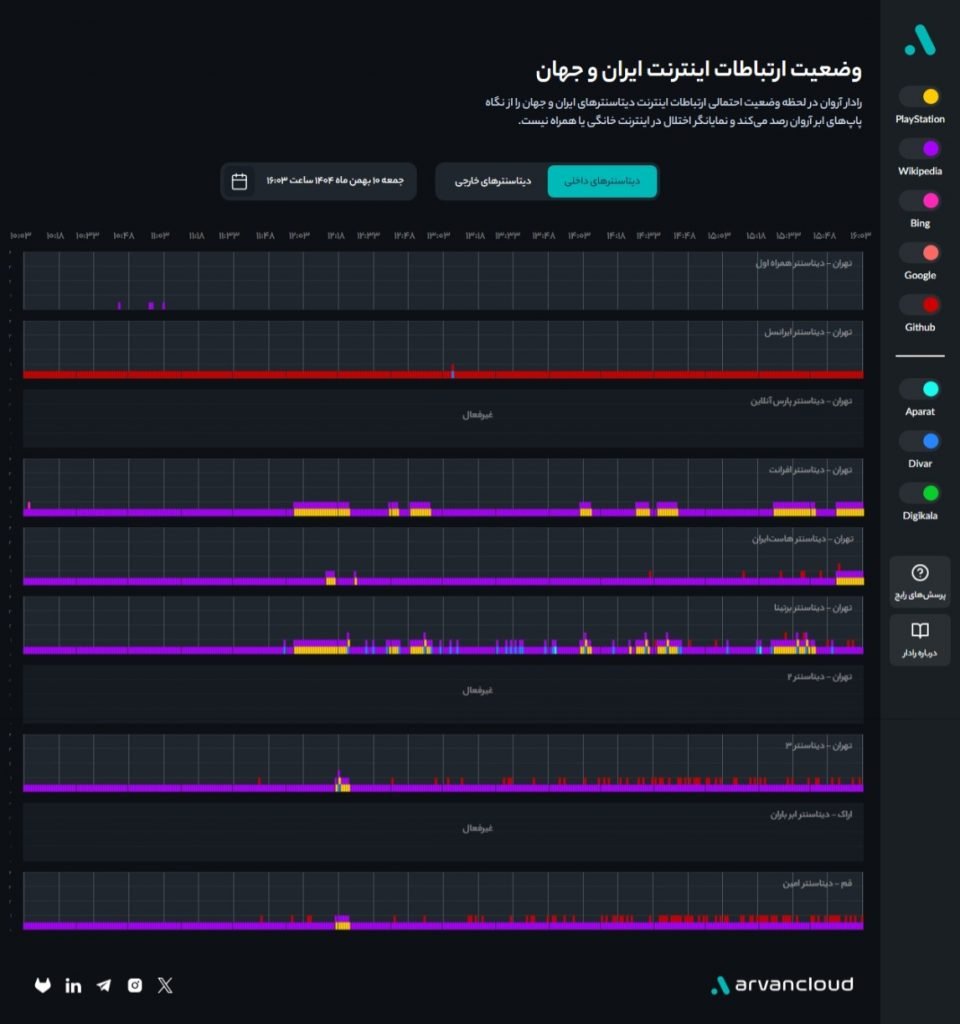Screen dimensions: 960x1024
Task: Switch to دیتاسنترهای خارجی tab
Action: pyautogui.click(x=493, y=181)
